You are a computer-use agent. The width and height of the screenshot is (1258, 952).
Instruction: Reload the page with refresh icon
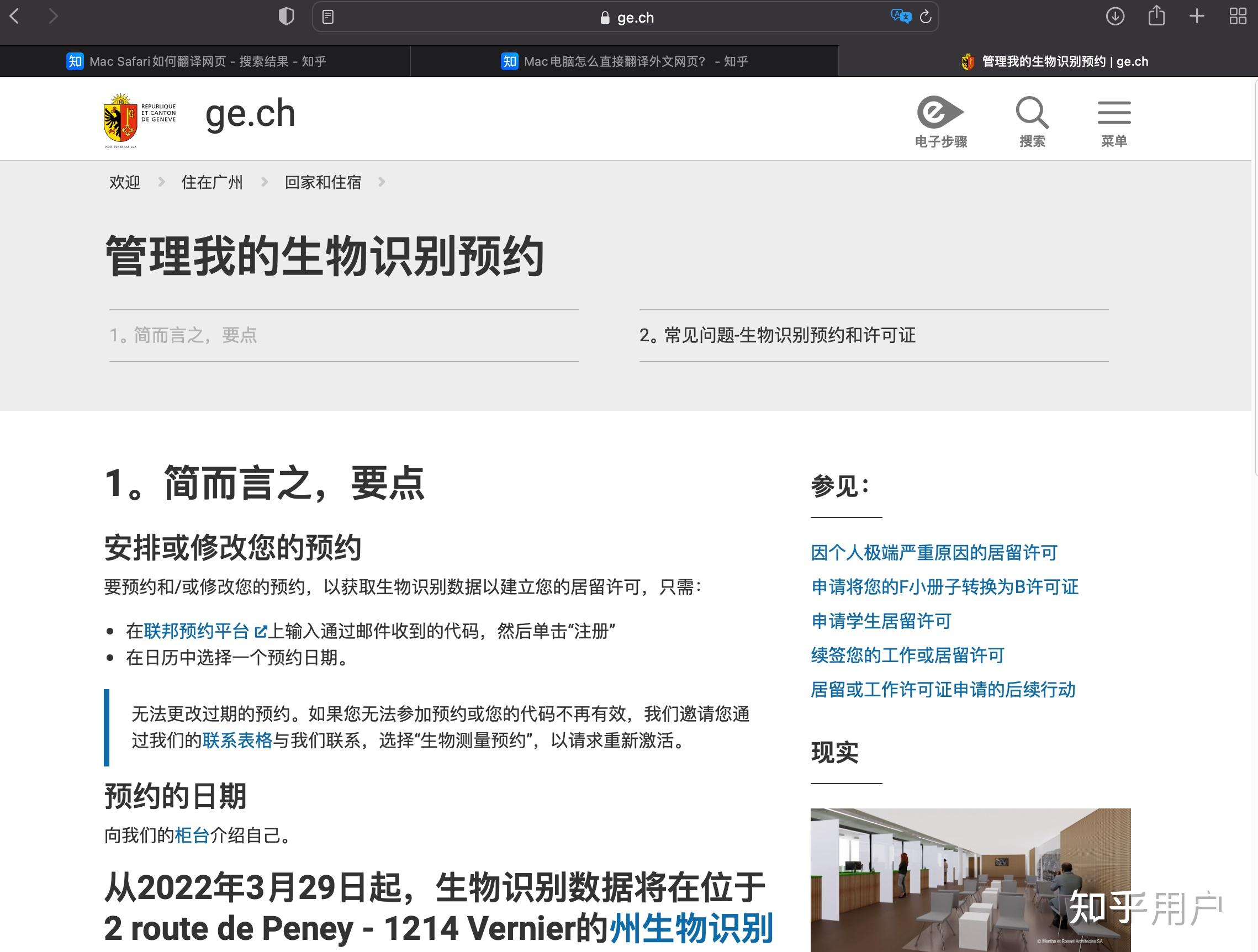[x=926, y=17]
